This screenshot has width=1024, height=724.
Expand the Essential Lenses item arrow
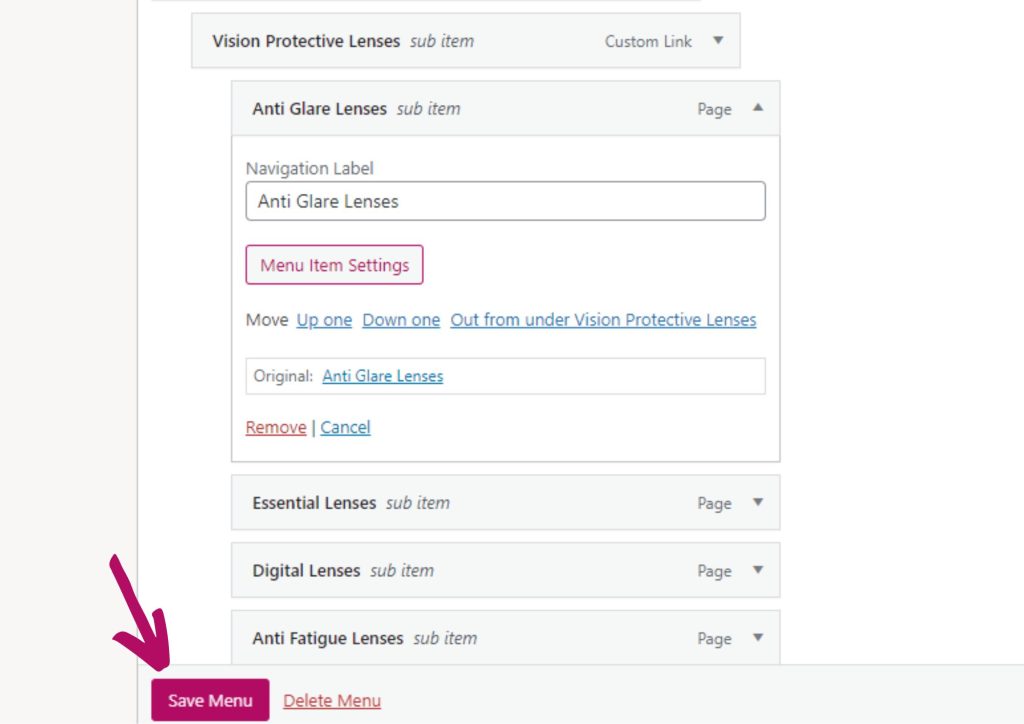(757, 502)
